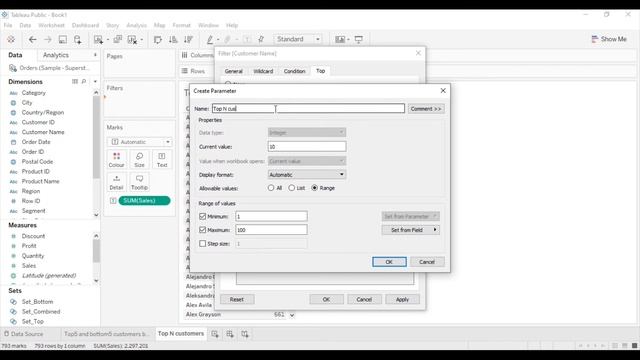Image resolution: width=640 pixels, height=360 pixels.
Task: Open the Data/Analytics pane dropdown arrow
Action: click(x=95, y=55)
